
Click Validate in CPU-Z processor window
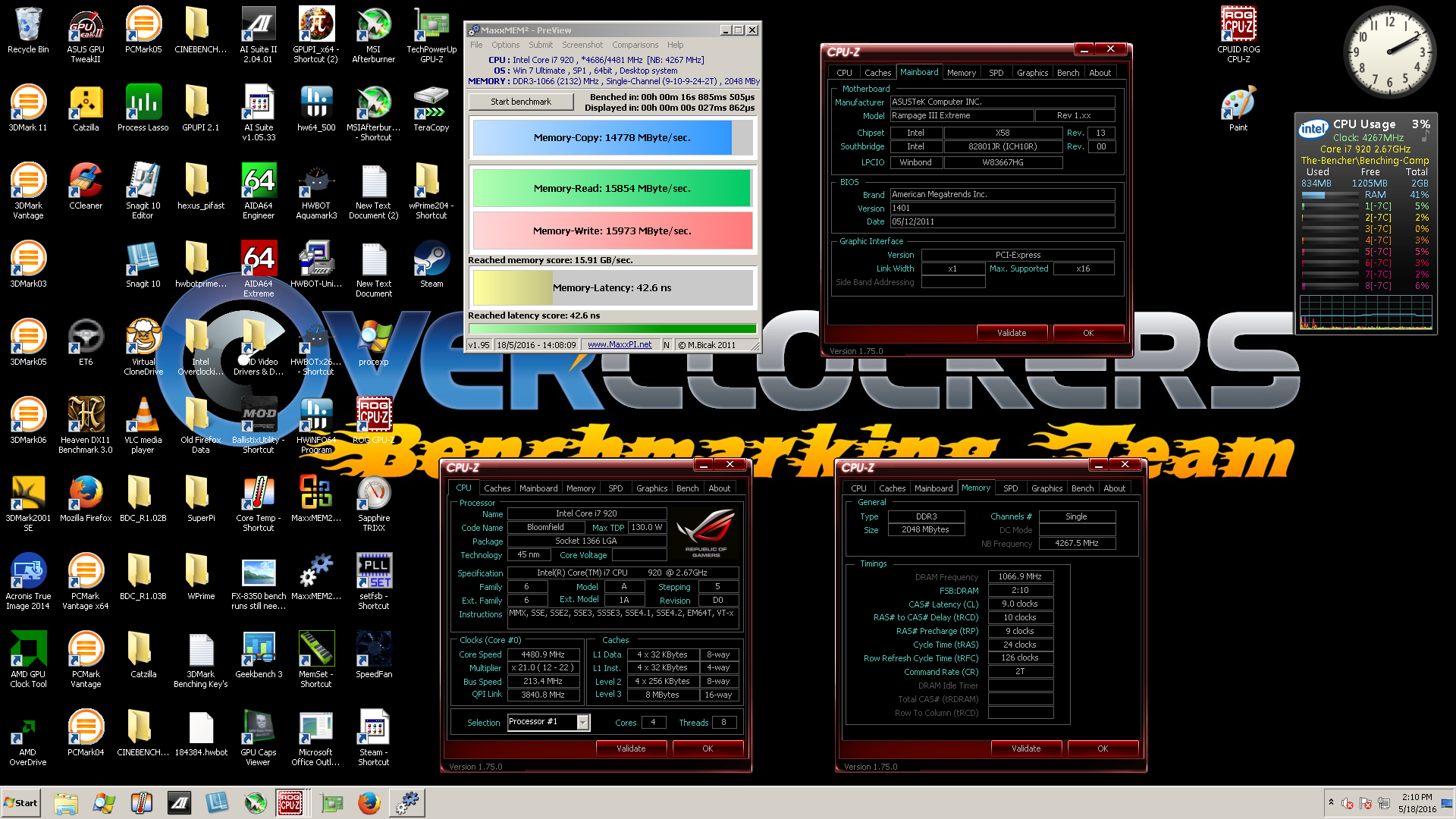(x=631, y=748)
